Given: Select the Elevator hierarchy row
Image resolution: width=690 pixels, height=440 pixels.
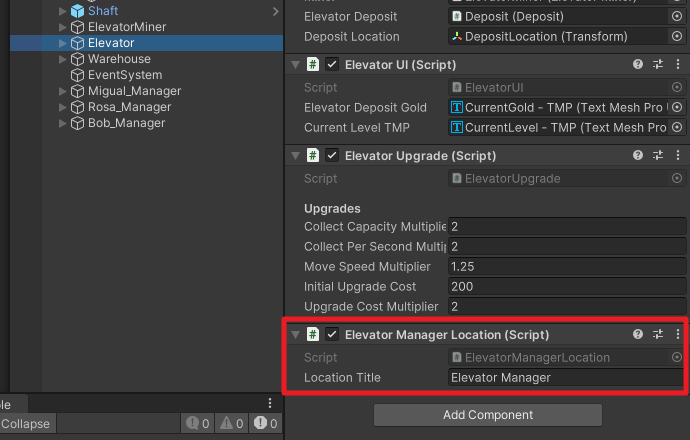Looking at the screenshot, I should [x=147, y=43].
